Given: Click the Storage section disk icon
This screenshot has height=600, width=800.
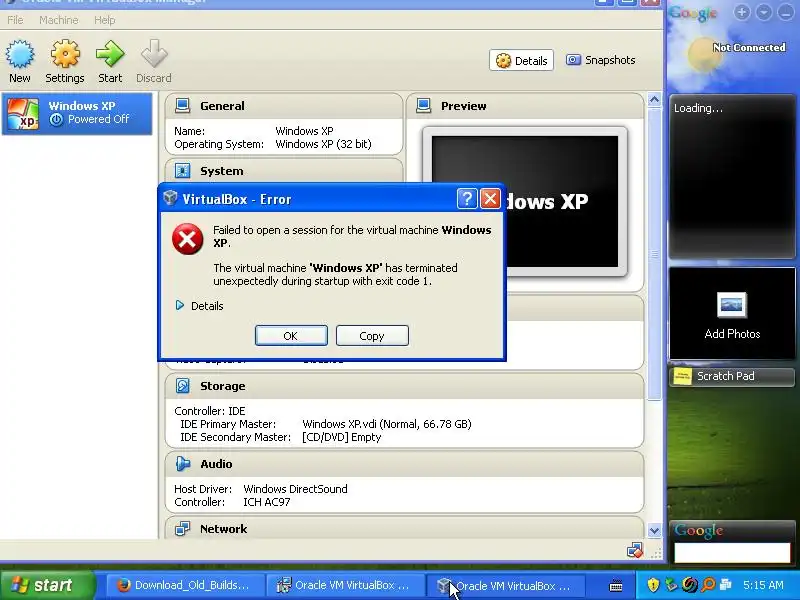Looking at the screenshot, I should [x=182, y=386].
